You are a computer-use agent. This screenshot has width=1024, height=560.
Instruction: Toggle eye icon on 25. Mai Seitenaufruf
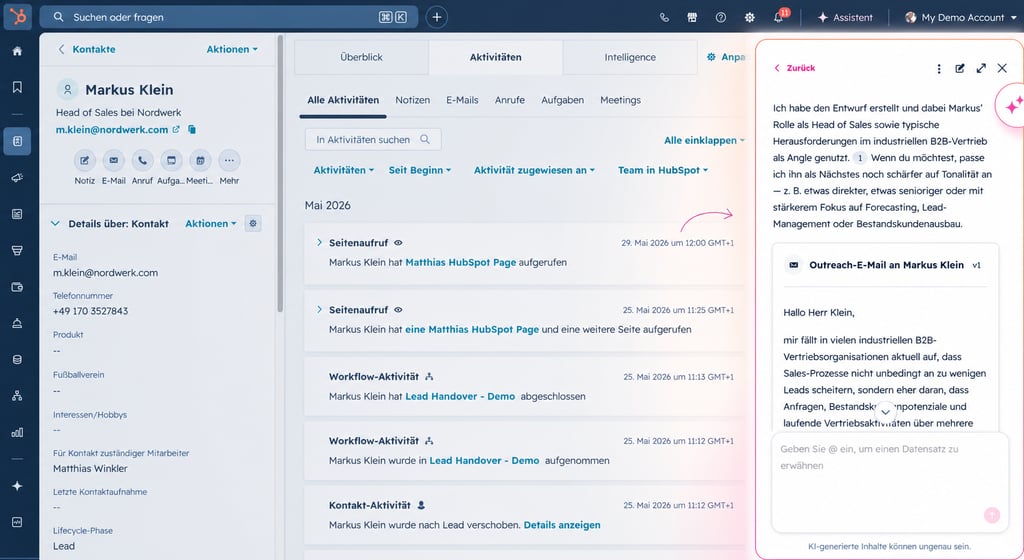coord(398,310)
